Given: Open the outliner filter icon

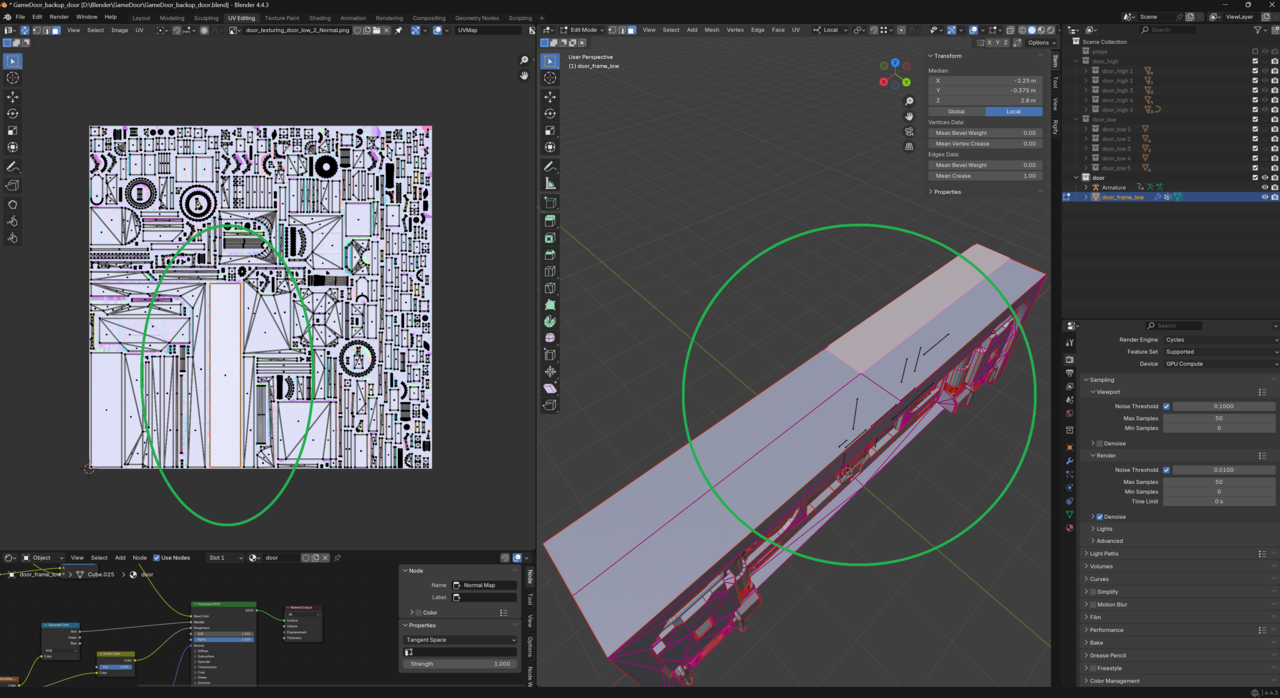Looking at the screenshot, I should pos(1258,30).
